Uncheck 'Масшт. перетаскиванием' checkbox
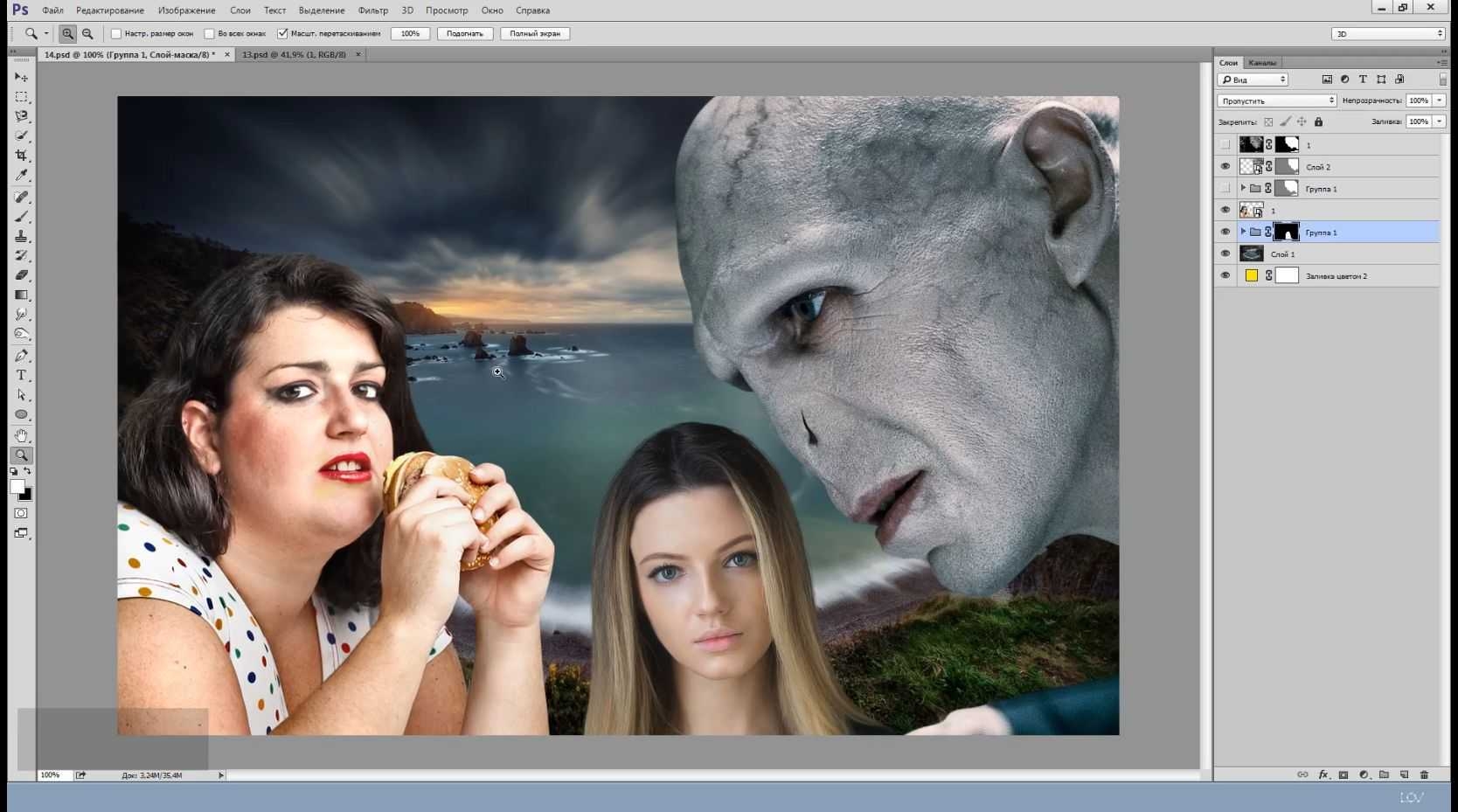This screenshot has width=1458, height=812. 282,33
